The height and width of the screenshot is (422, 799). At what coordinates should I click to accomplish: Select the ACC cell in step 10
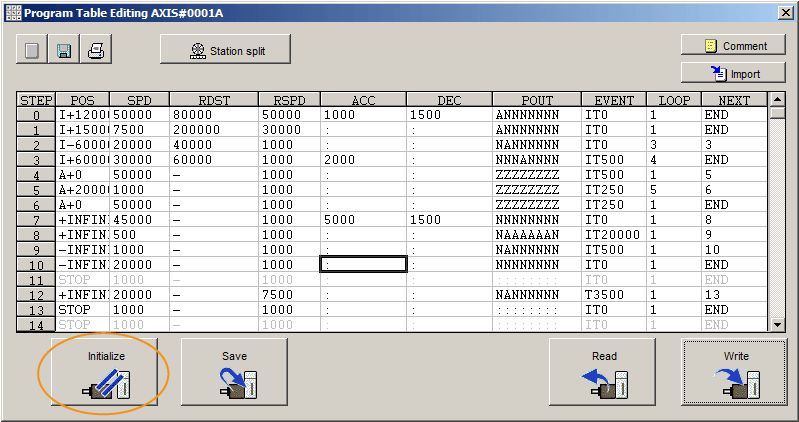coord(363,265)
